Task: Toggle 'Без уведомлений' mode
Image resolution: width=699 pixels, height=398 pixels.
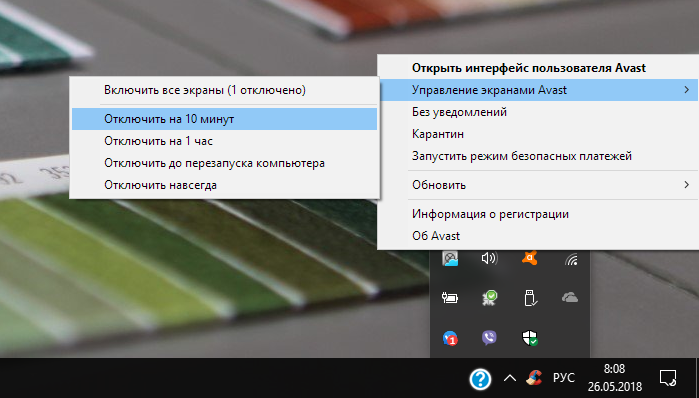Action: (459, 112)
